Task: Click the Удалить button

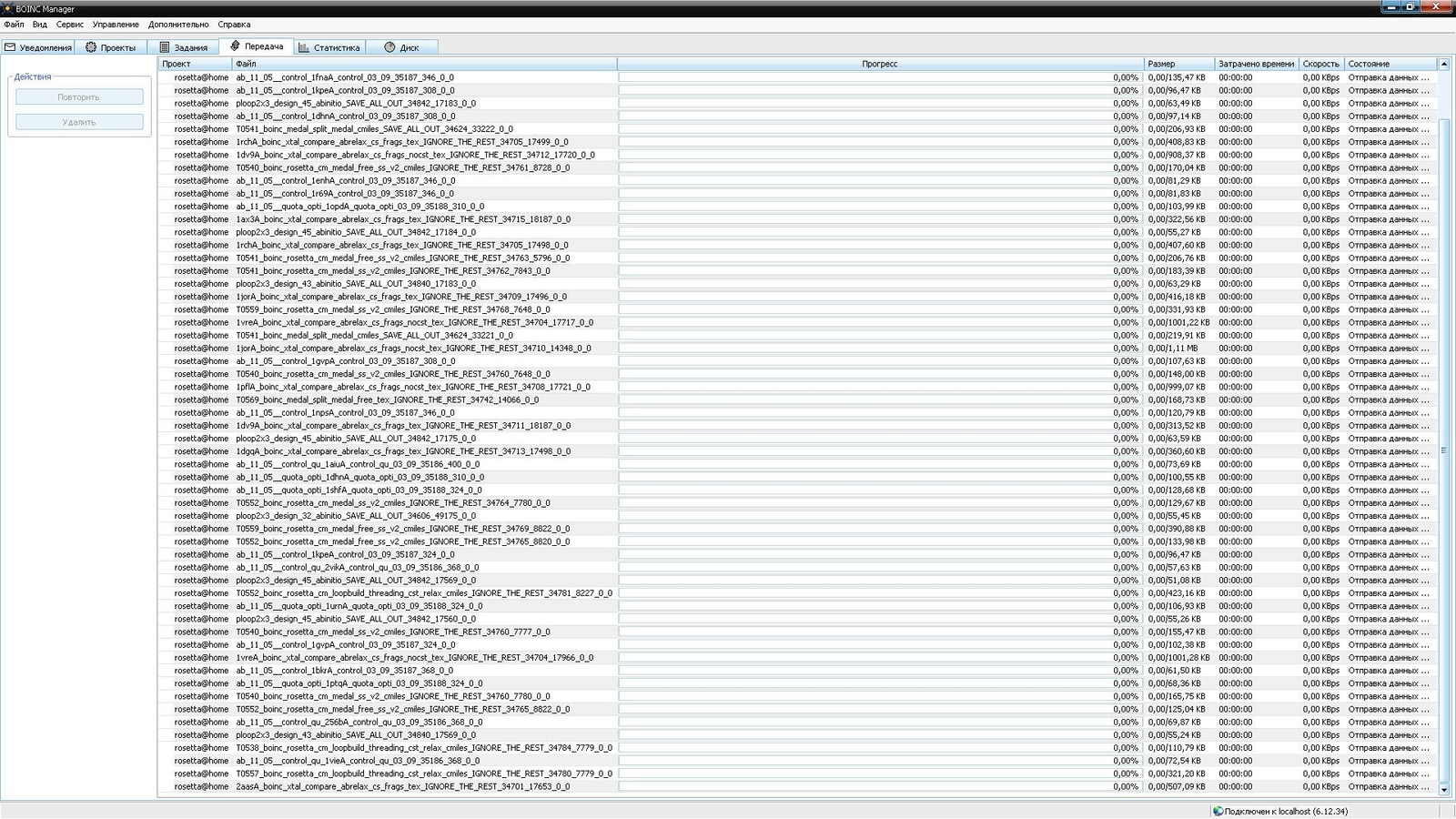Action: point(79,121)
